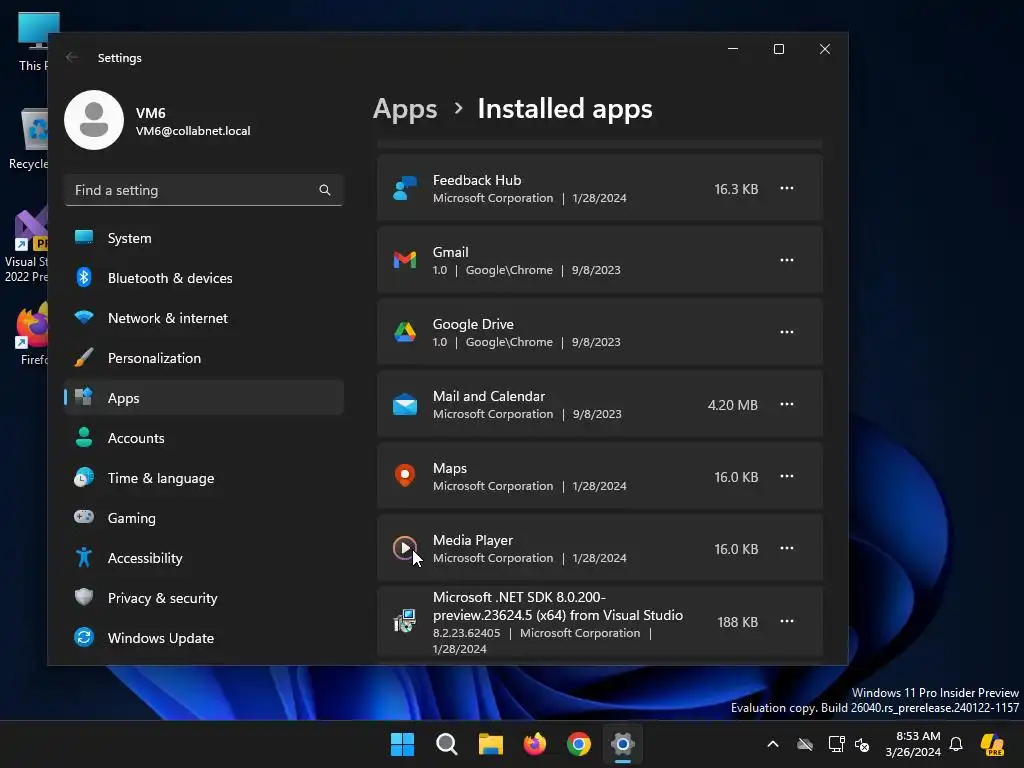Select Windows Update in the sidebar

click(204, 637)
